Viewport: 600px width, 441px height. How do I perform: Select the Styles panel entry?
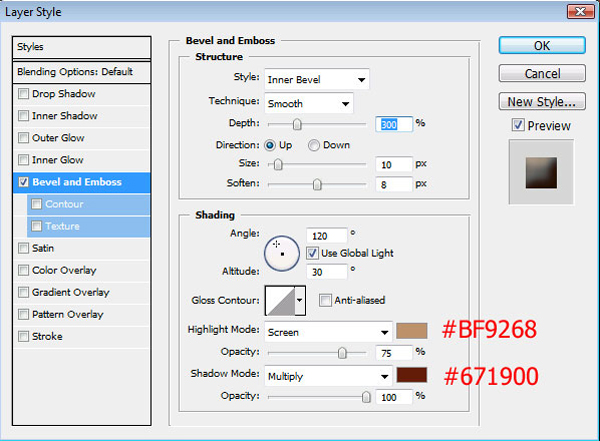(x=82, y=47)
